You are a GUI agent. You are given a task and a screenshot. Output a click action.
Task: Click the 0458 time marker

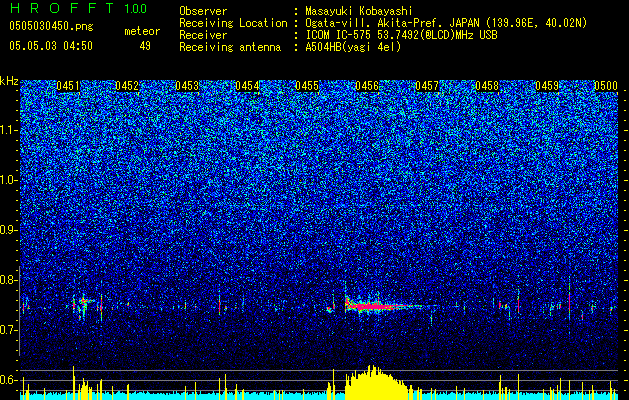(487, 86)
